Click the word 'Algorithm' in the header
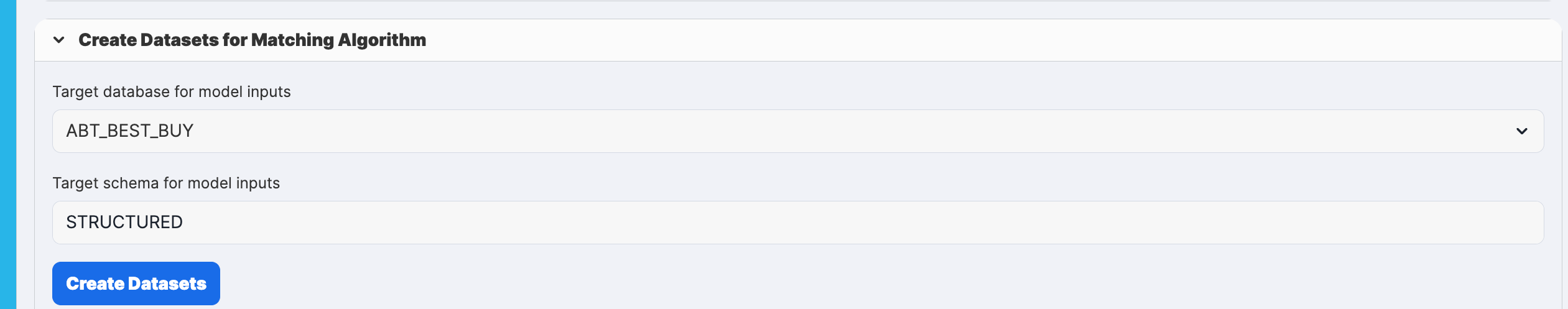Image resolution: width=1568 pixels, height=309 pixels. click(x=382, y=40)
